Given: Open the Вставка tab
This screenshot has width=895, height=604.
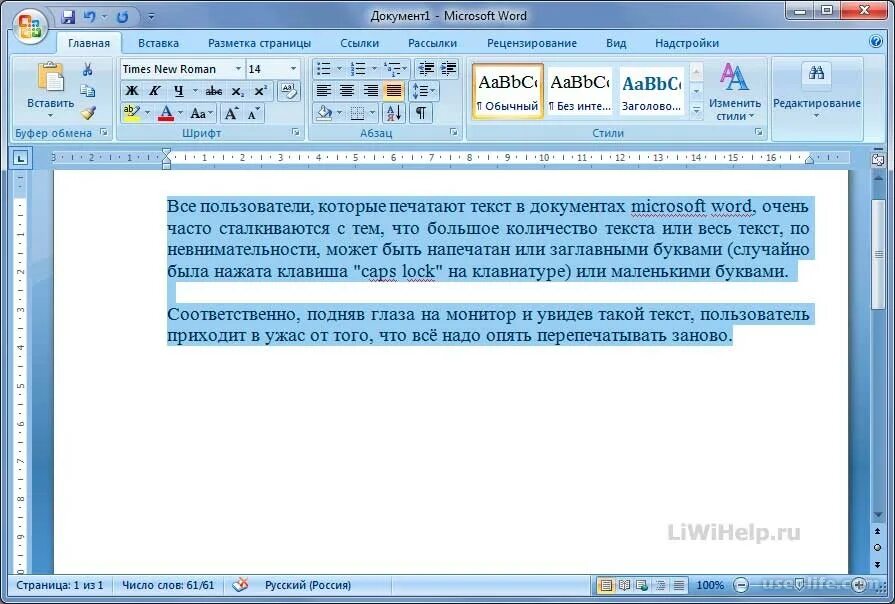Looking at the screenshot, I should [x=158, y=43].
